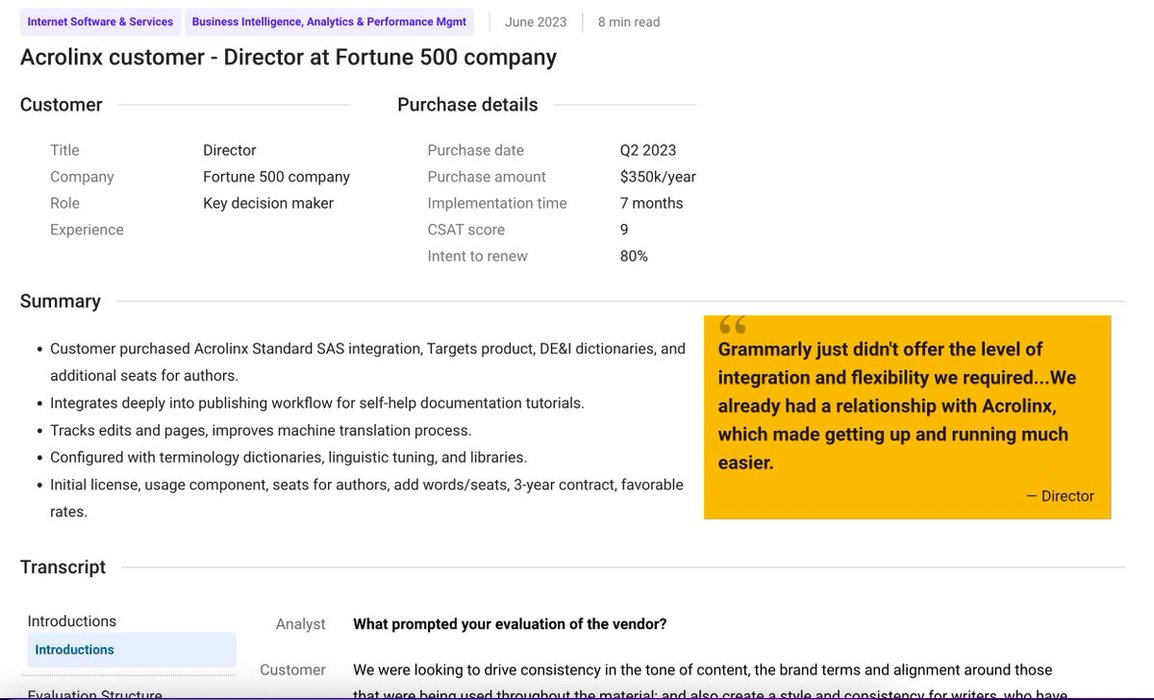This screenshot has height=700, width=1154.
Task: Select the Business Intelligence, Analytics & Performance Mgmt tag
Action: (x=329, y=22)
